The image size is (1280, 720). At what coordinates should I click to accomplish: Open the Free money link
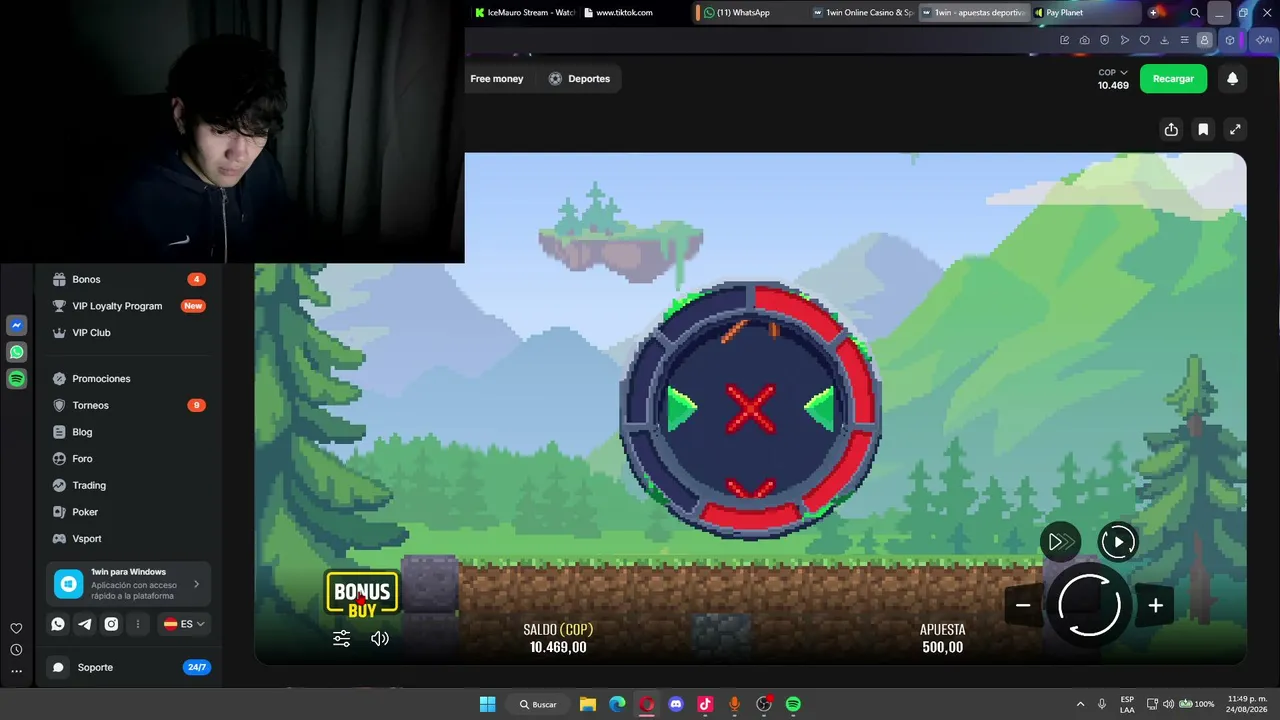(x=497, y=79)
